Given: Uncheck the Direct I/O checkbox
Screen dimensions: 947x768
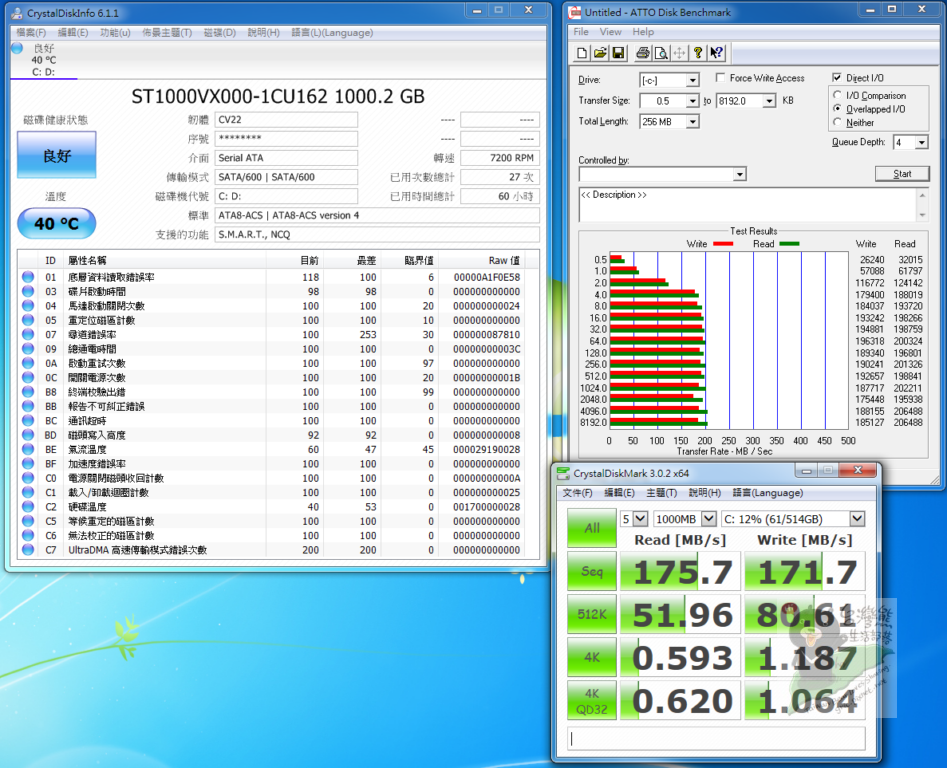Looking at the screenshot, I should click(837, 78).
